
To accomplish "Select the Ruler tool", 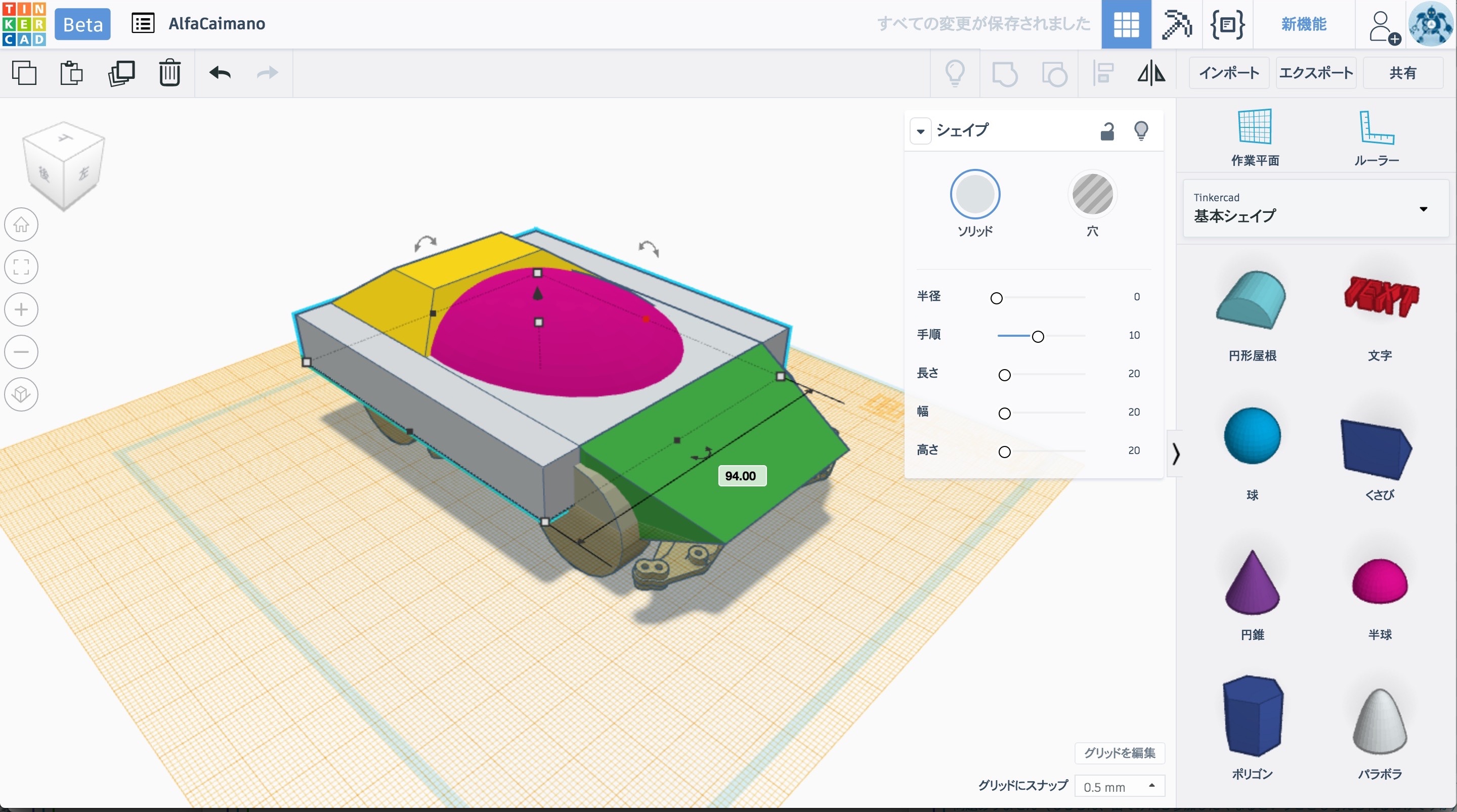I will point(1376,127).
